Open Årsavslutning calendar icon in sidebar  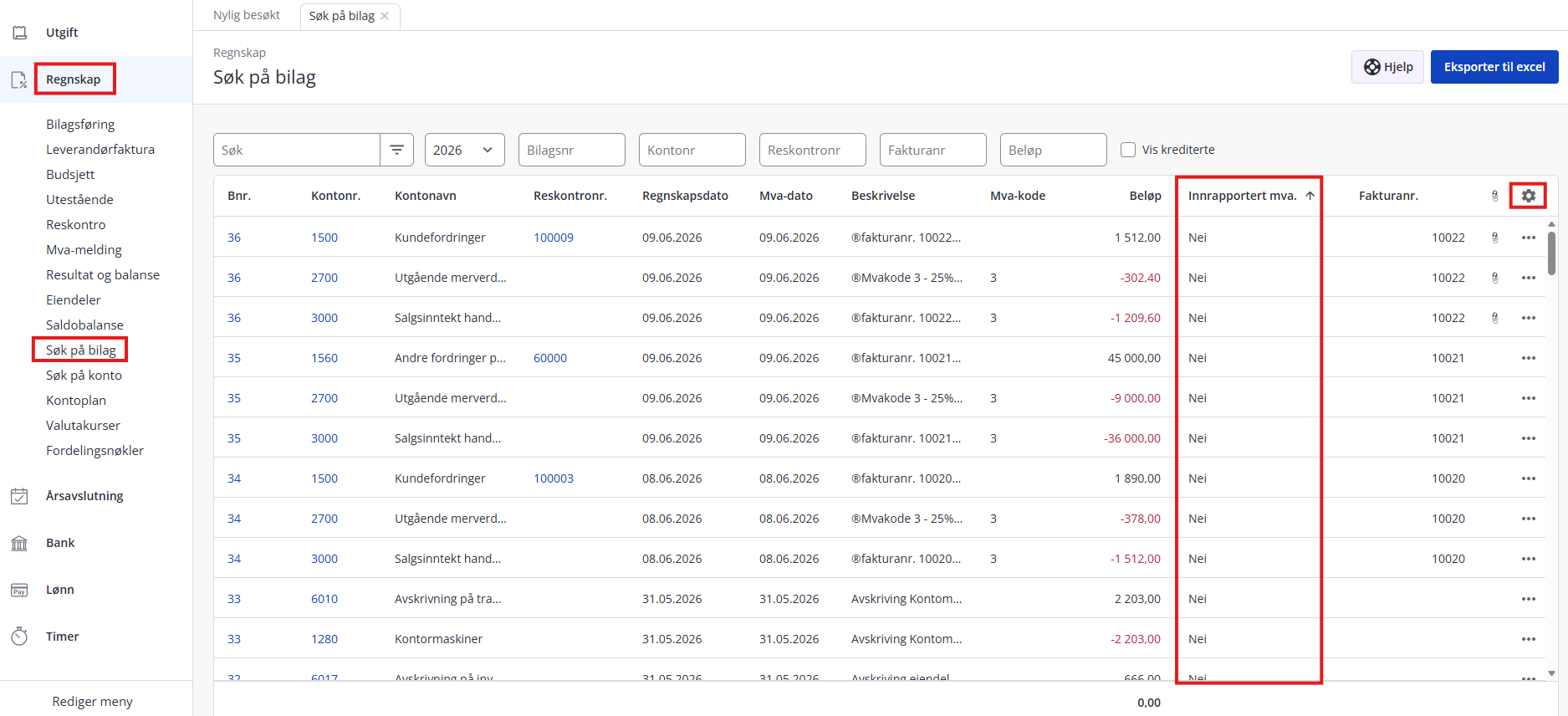(x=19, y=496)
